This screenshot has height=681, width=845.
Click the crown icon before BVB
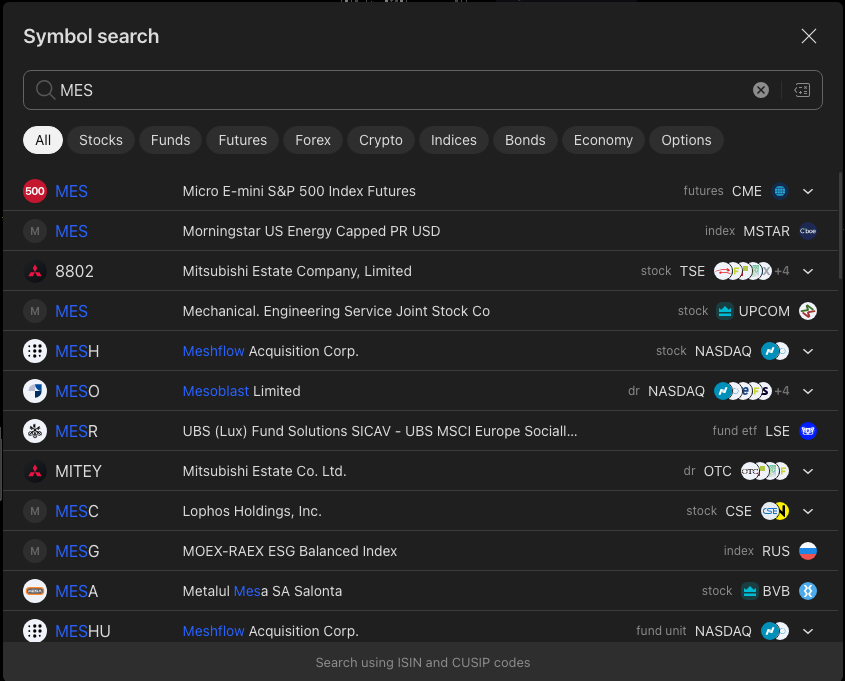click(749, 591)
